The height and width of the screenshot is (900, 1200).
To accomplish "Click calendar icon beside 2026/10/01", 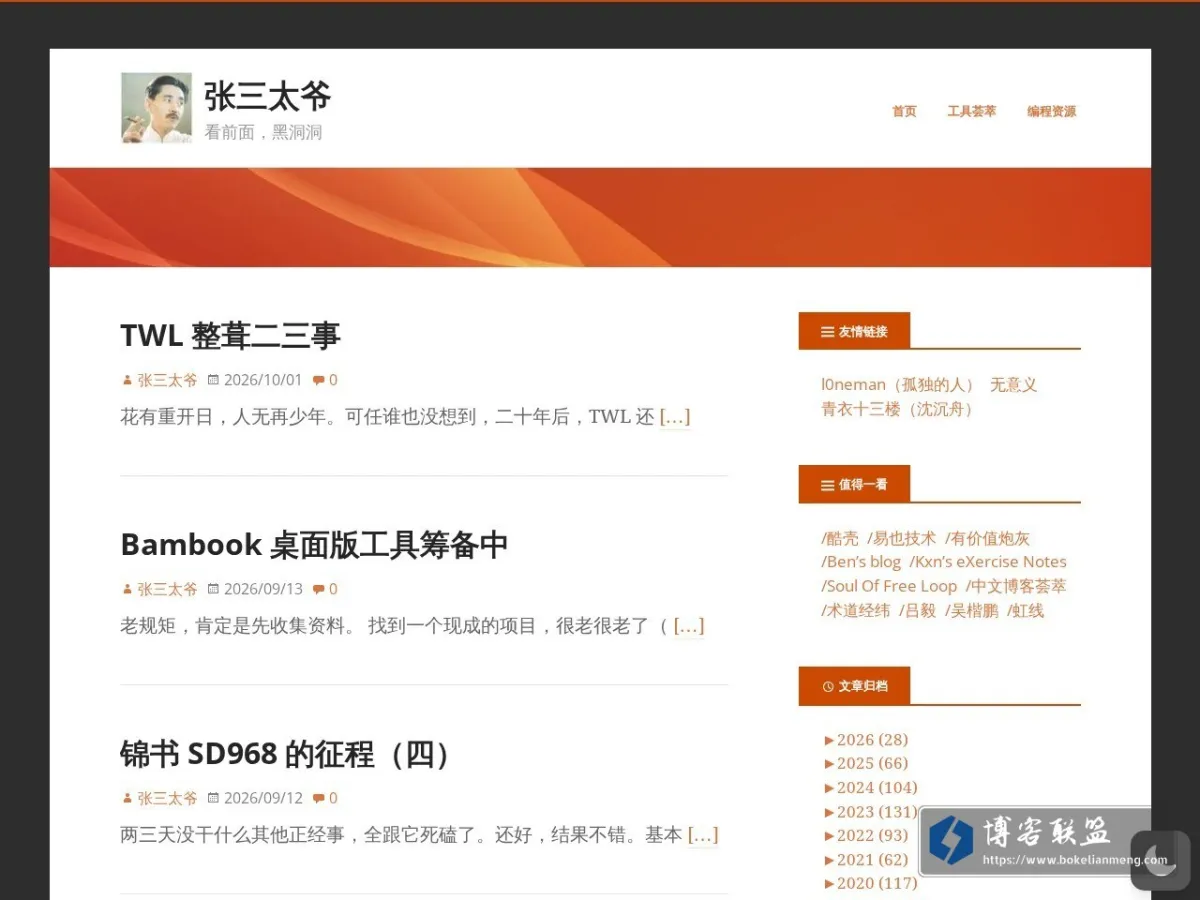I will pyautogui.click(x=213, y=380).
